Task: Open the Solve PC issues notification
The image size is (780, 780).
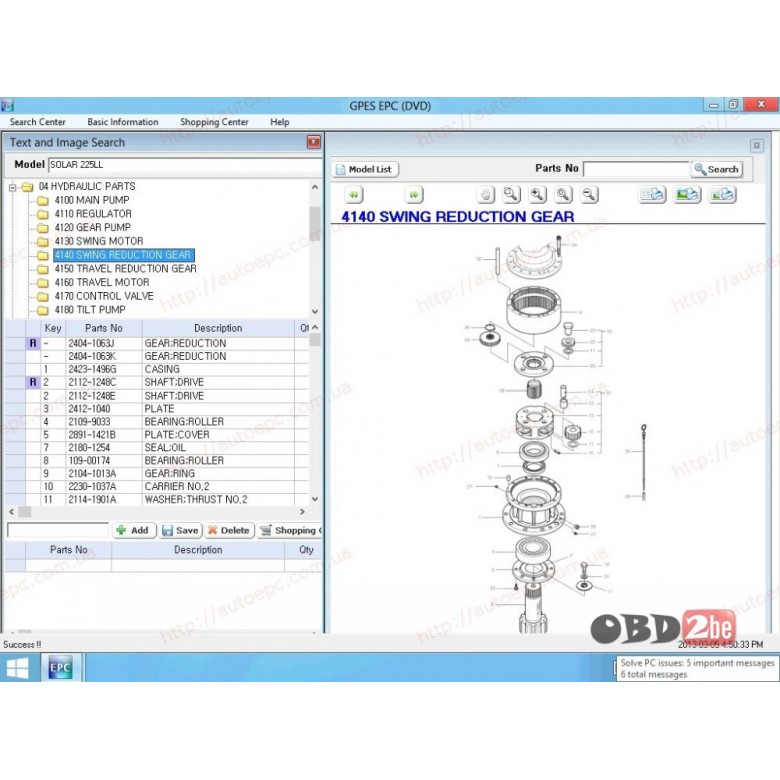Action: pyautogui.click(x=697, y=669)
